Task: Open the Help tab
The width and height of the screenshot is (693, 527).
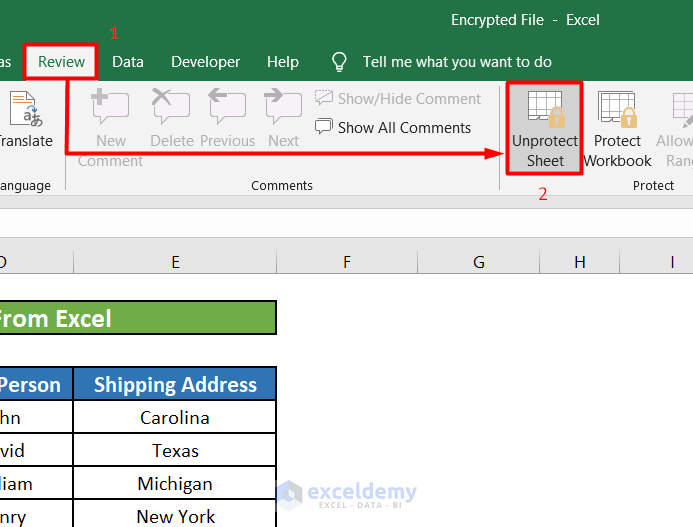Action: [283, 62]
